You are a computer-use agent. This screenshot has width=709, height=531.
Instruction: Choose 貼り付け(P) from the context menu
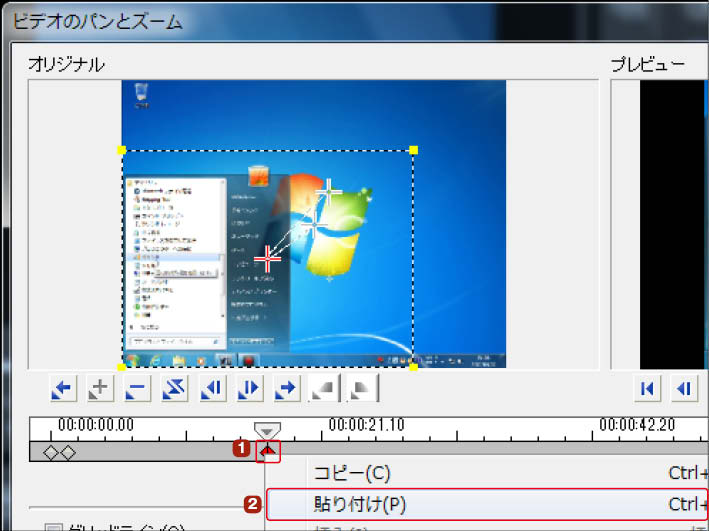click(x=487, y=504)
